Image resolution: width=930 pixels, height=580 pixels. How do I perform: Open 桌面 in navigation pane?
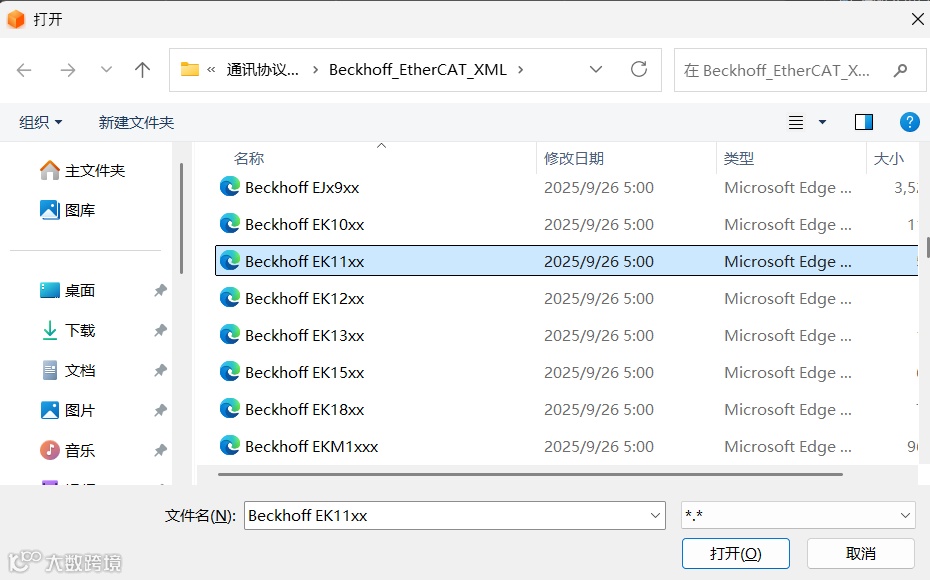(68, 291)
